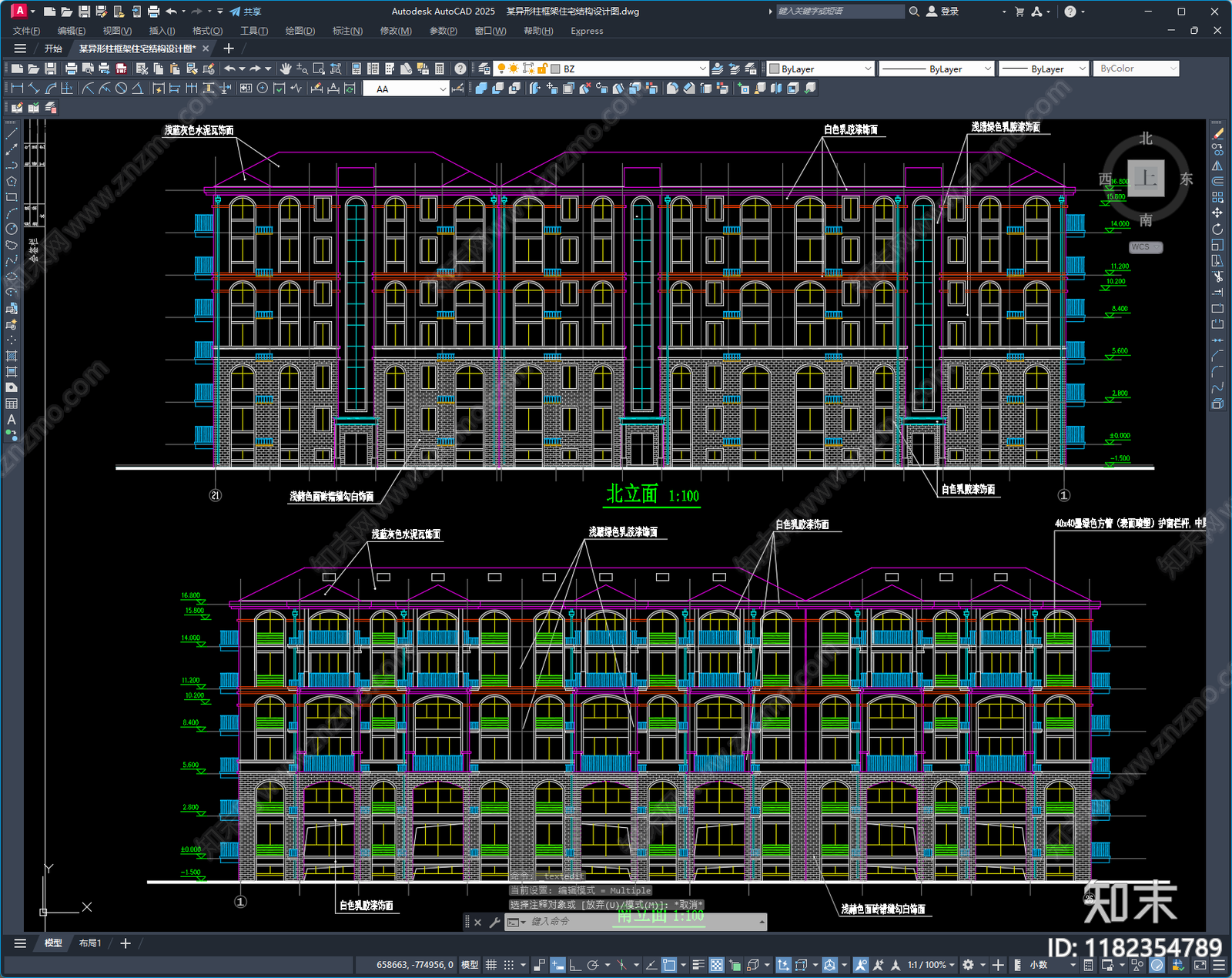Click the Save icon in quick access toolbar
1232x978 pixels.
point(84,12)
